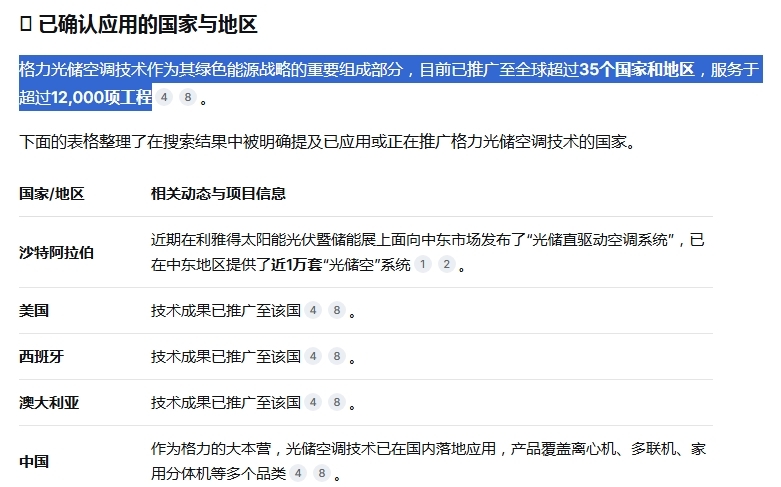Image resolution: width=781 pixels, height=487 pixels.
Task: Click the sentence starting 下面的表格整理了
Action: pos(328,142)
